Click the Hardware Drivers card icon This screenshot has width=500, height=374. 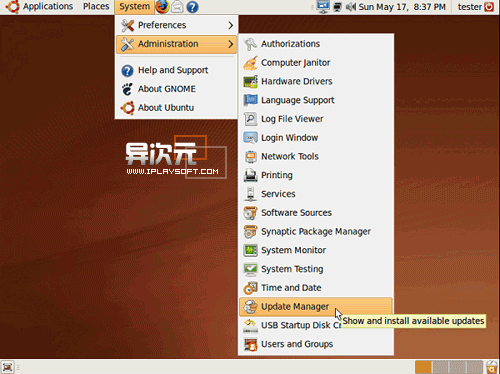coord(250,81)
